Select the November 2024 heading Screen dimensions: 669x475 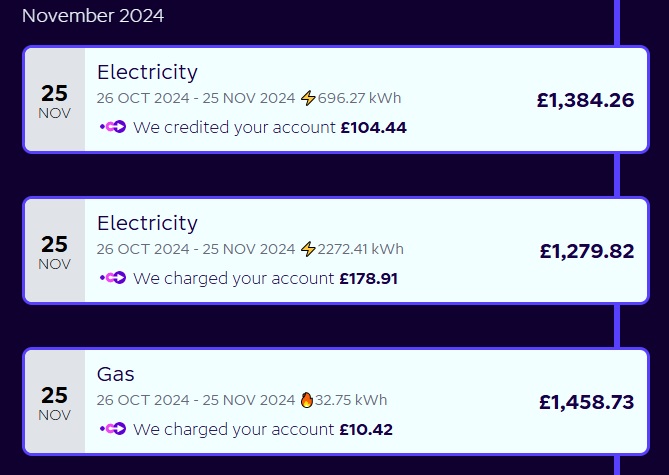coord(93,16)
